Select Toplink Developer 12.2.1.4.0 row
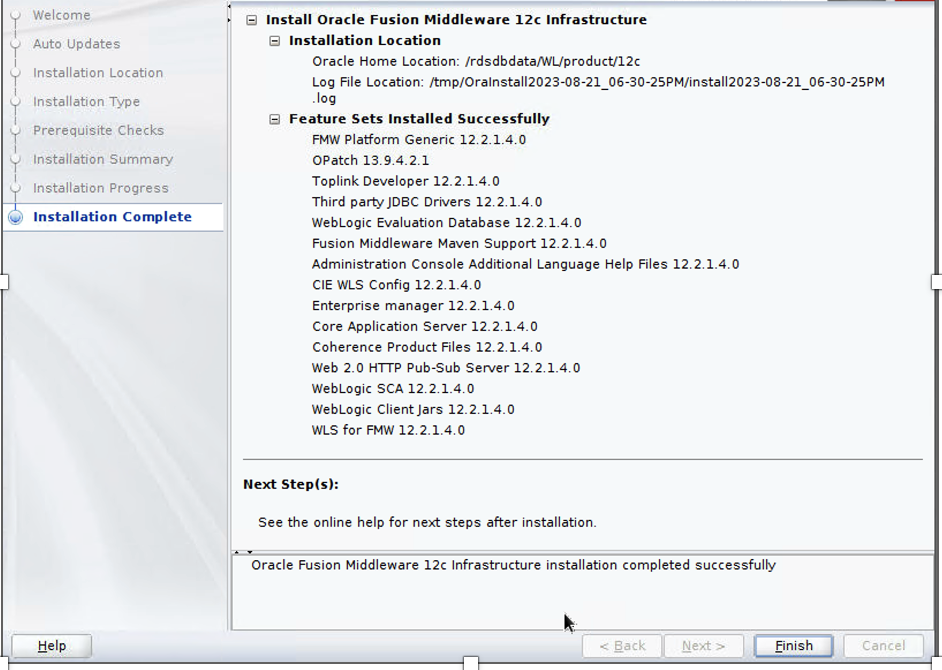The width and height of the screenshot is (942, 670). 406,181
